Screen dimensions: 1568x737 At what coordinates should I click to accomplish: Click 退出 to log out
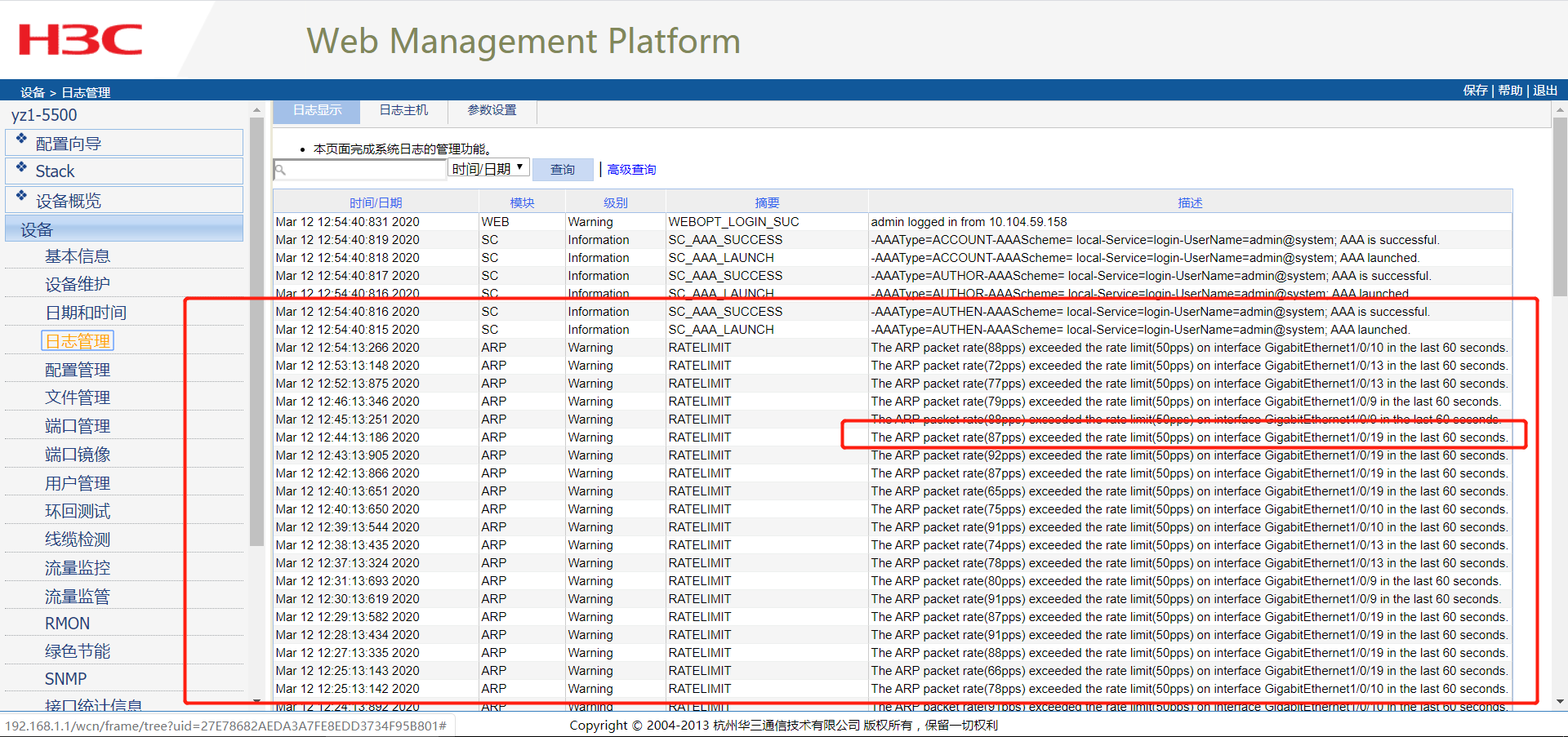coord(1544,91)
